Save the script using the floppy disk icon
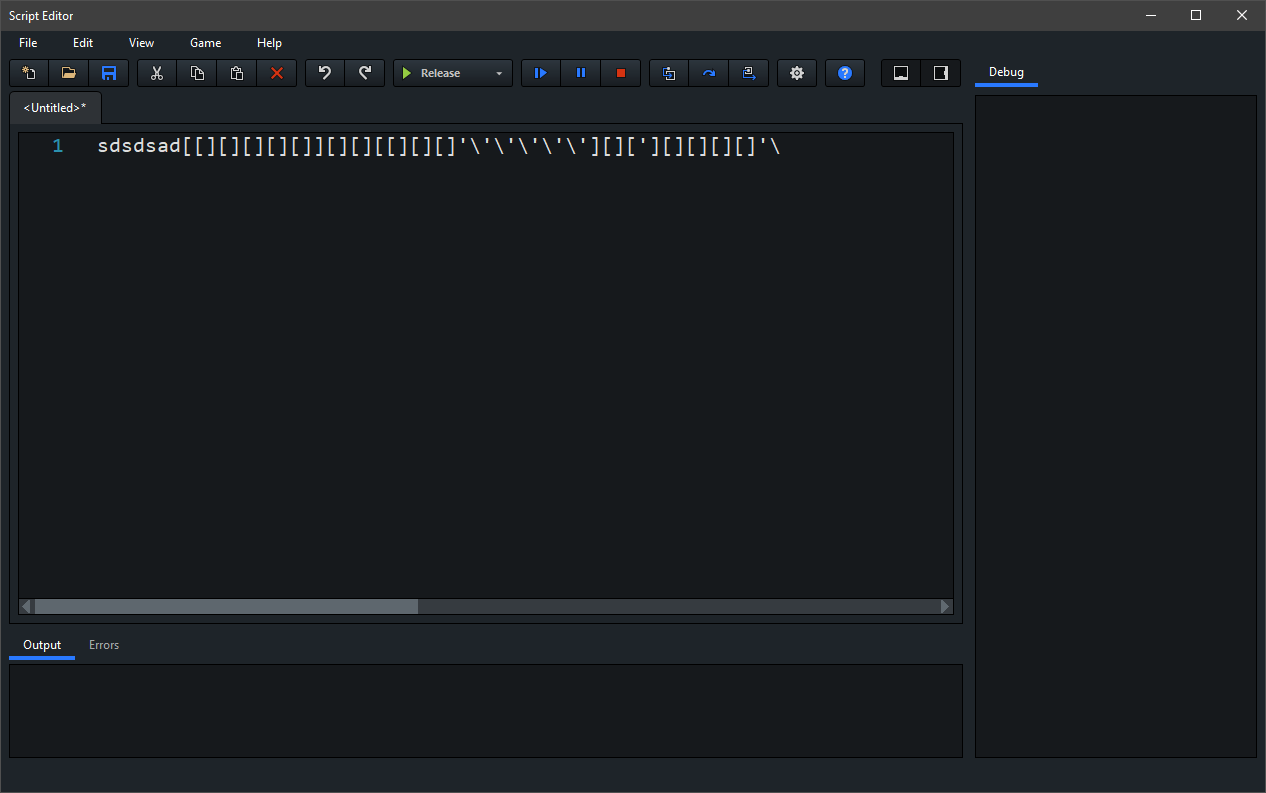 click(109, 73)
